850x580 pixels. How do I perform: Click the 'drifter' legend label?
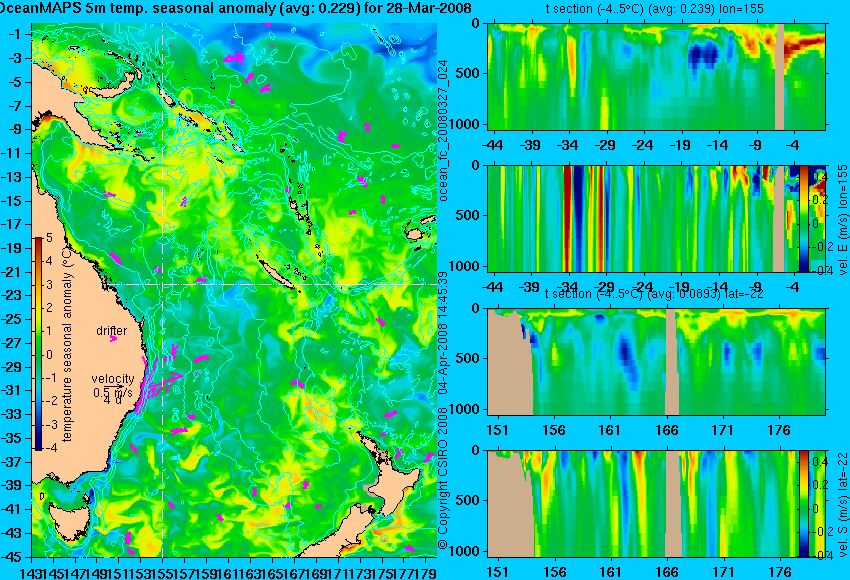click(x=112, y=330)
